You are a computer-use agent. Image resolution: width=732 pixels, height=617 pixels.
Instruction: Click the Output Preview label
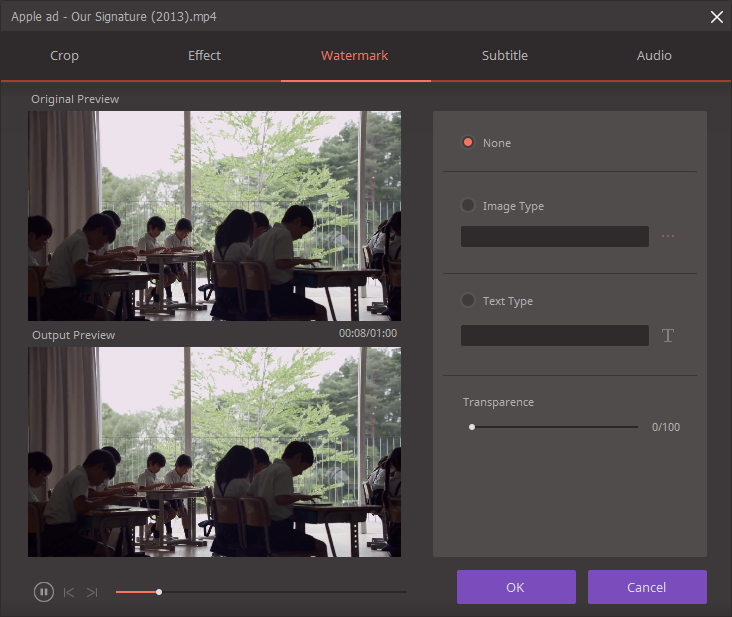tap(73, 335)
